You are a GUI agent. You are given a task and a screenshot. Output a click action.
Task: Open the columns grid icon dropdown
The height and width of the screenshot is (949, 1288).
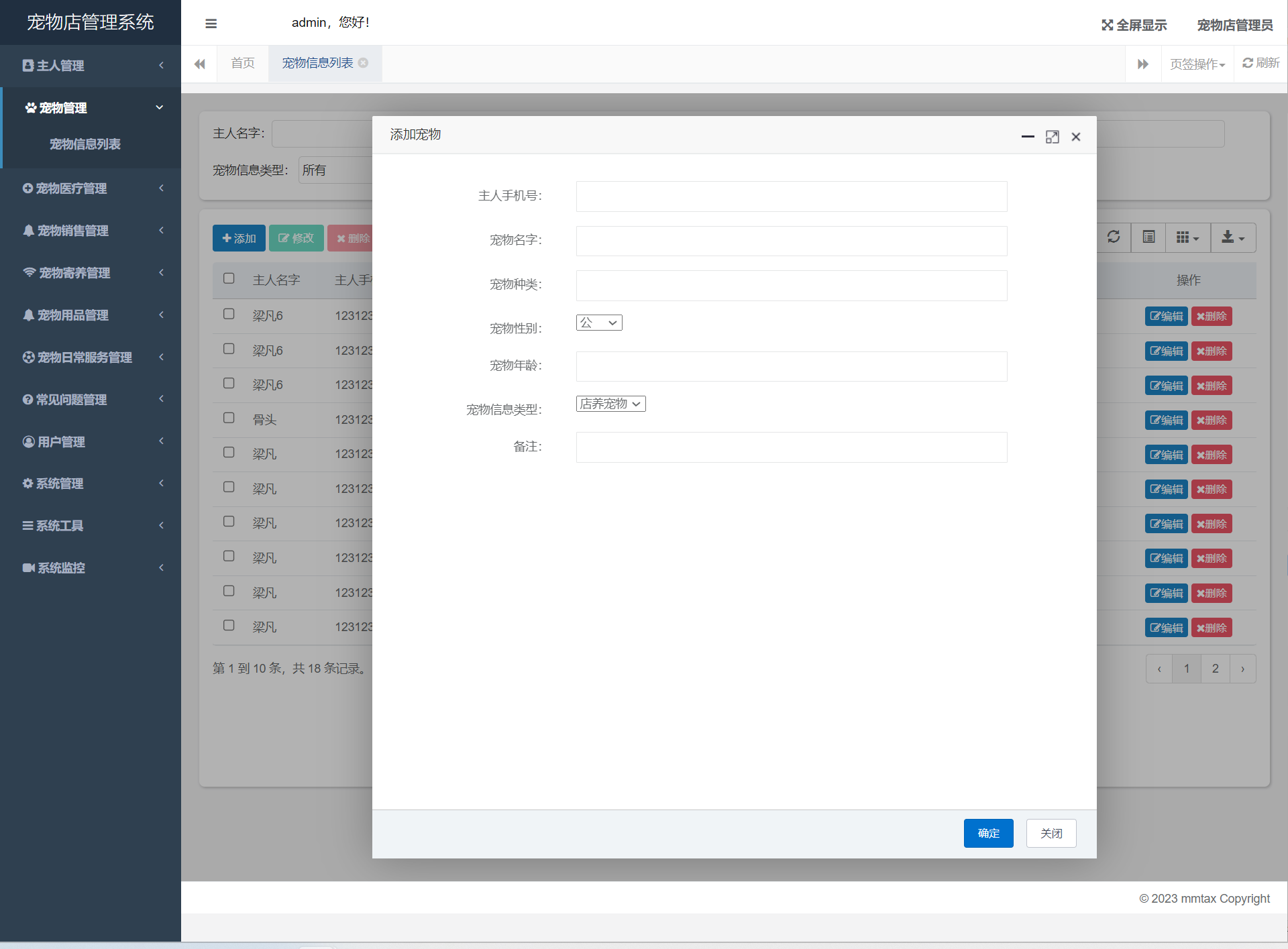coord(1187,237)
